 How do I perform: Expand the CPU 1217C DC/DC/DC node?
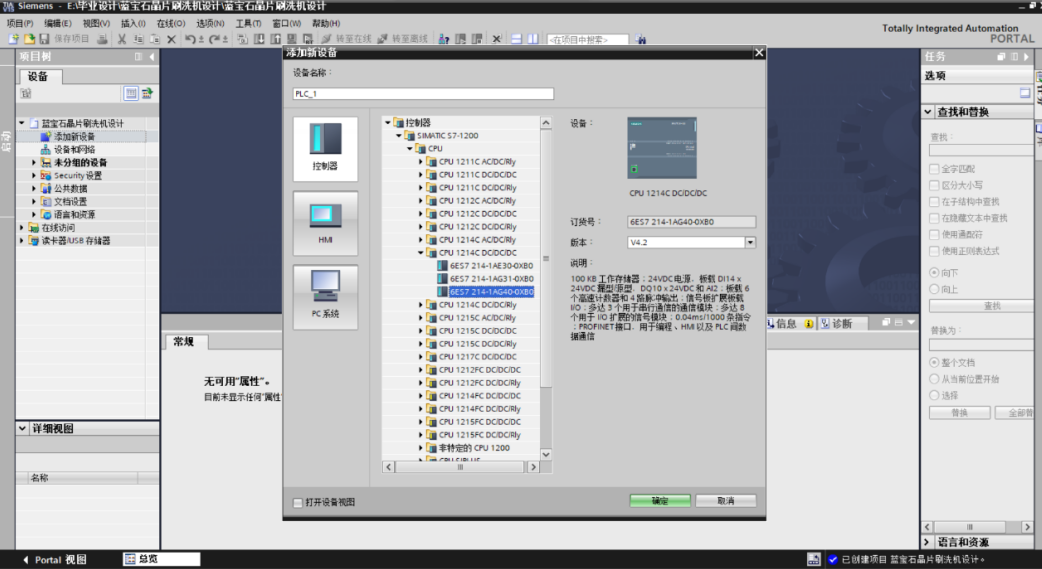coord(421,357)
